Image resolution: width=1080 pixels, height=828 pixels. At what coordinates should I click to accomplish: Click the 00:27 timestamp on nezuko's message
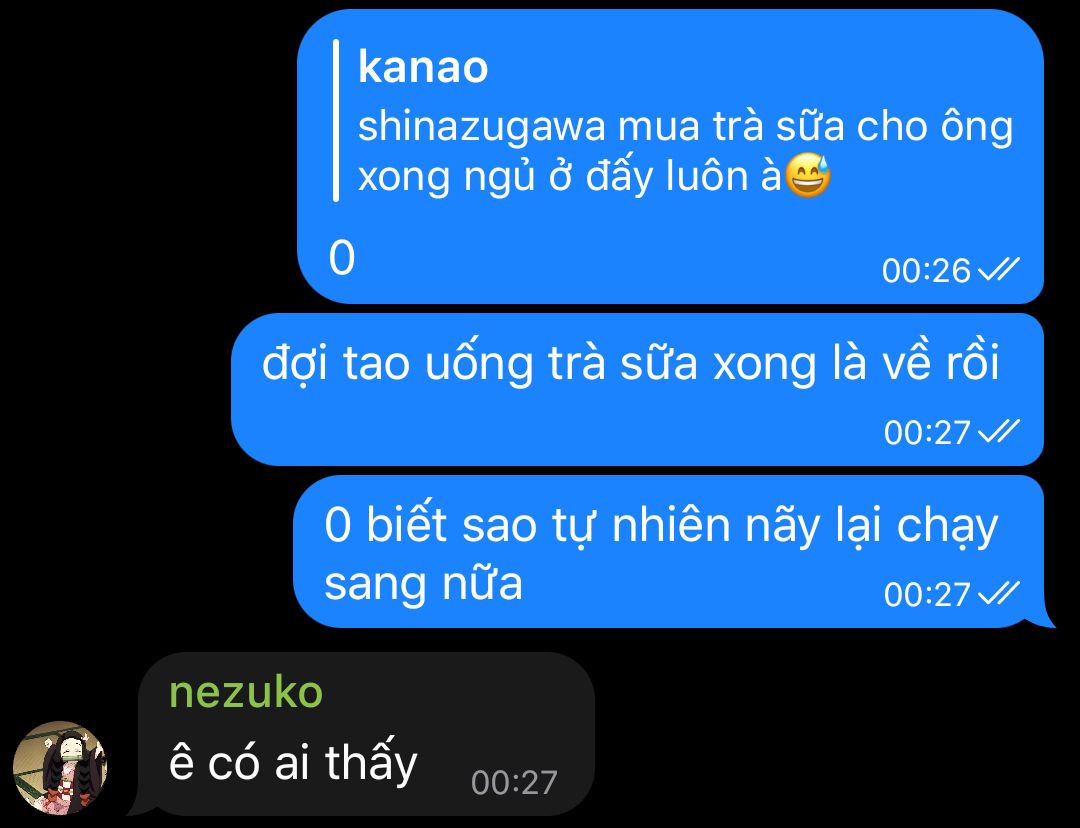click(514, 783)
